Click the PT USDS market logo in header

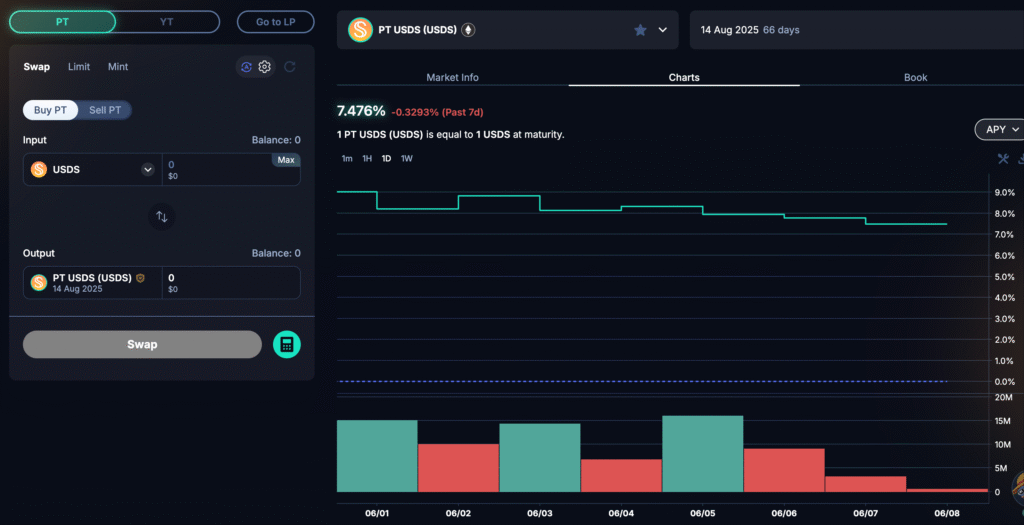tap(360, 30)
